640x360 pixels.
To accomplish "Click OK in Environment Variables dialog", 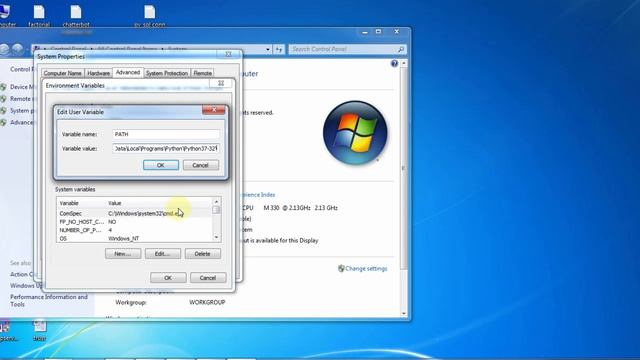I will coord(168,278).
